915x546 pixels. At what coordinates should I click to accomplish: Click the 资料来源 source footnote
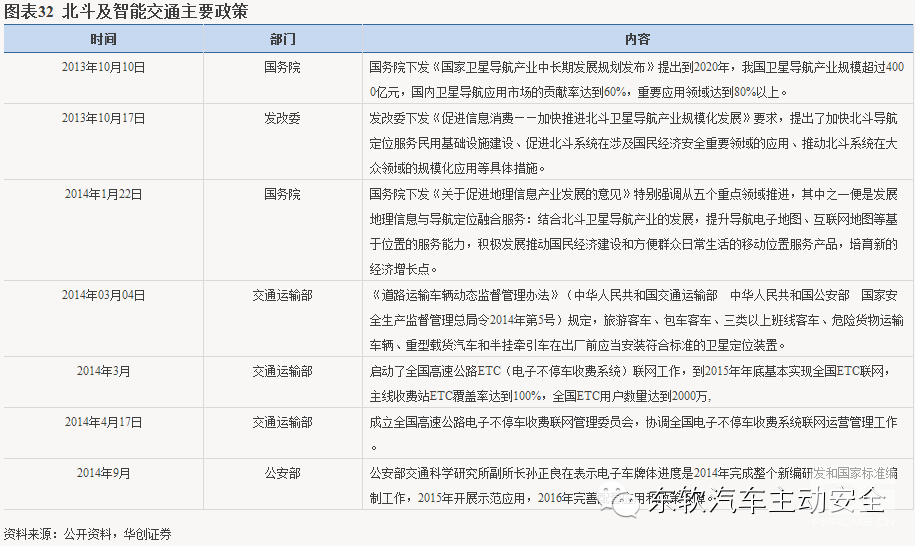click(x=87, y=533)
